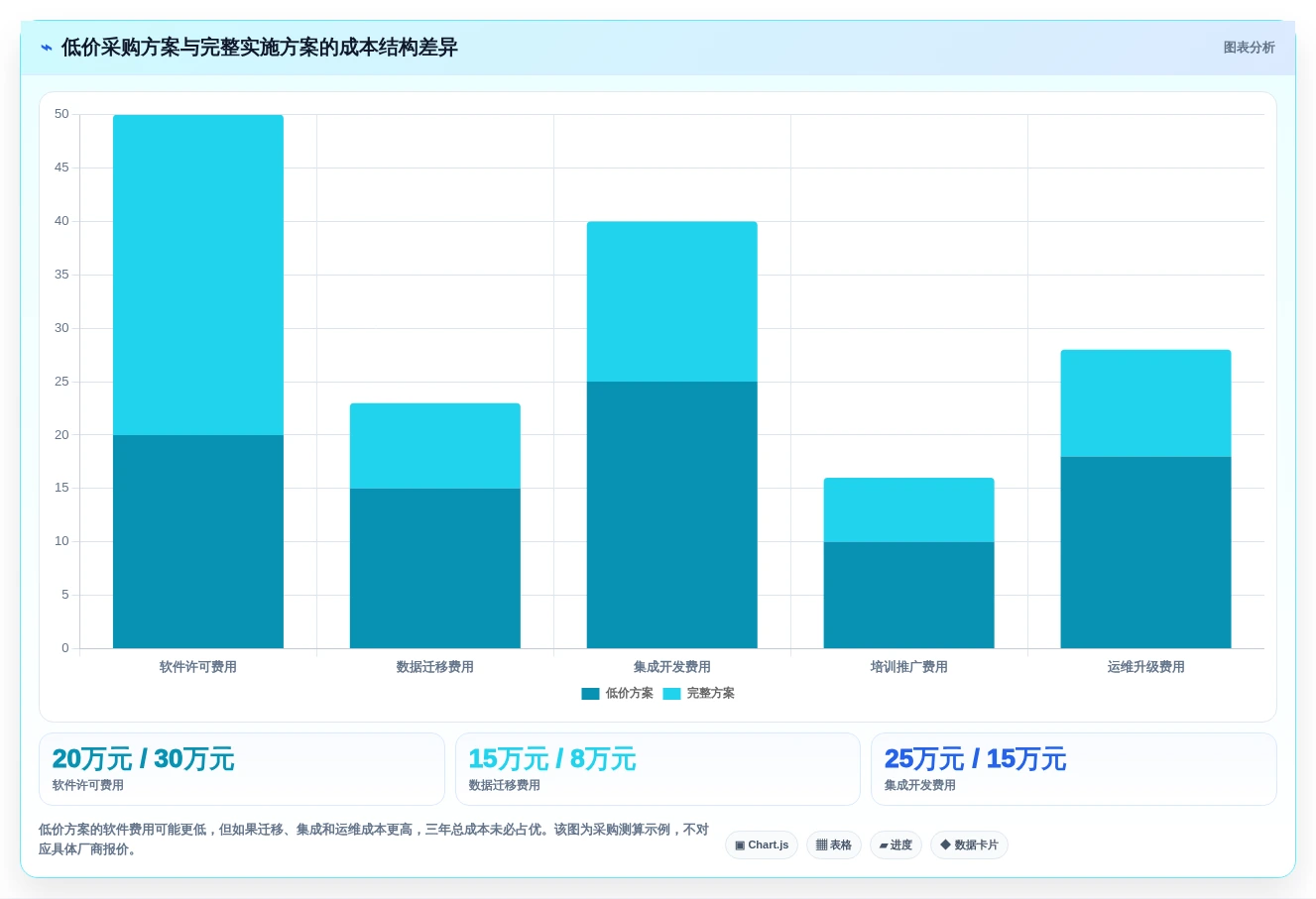
Task: Click the 25万元 / 15万元 card value
Action: [x=975, y=759]
